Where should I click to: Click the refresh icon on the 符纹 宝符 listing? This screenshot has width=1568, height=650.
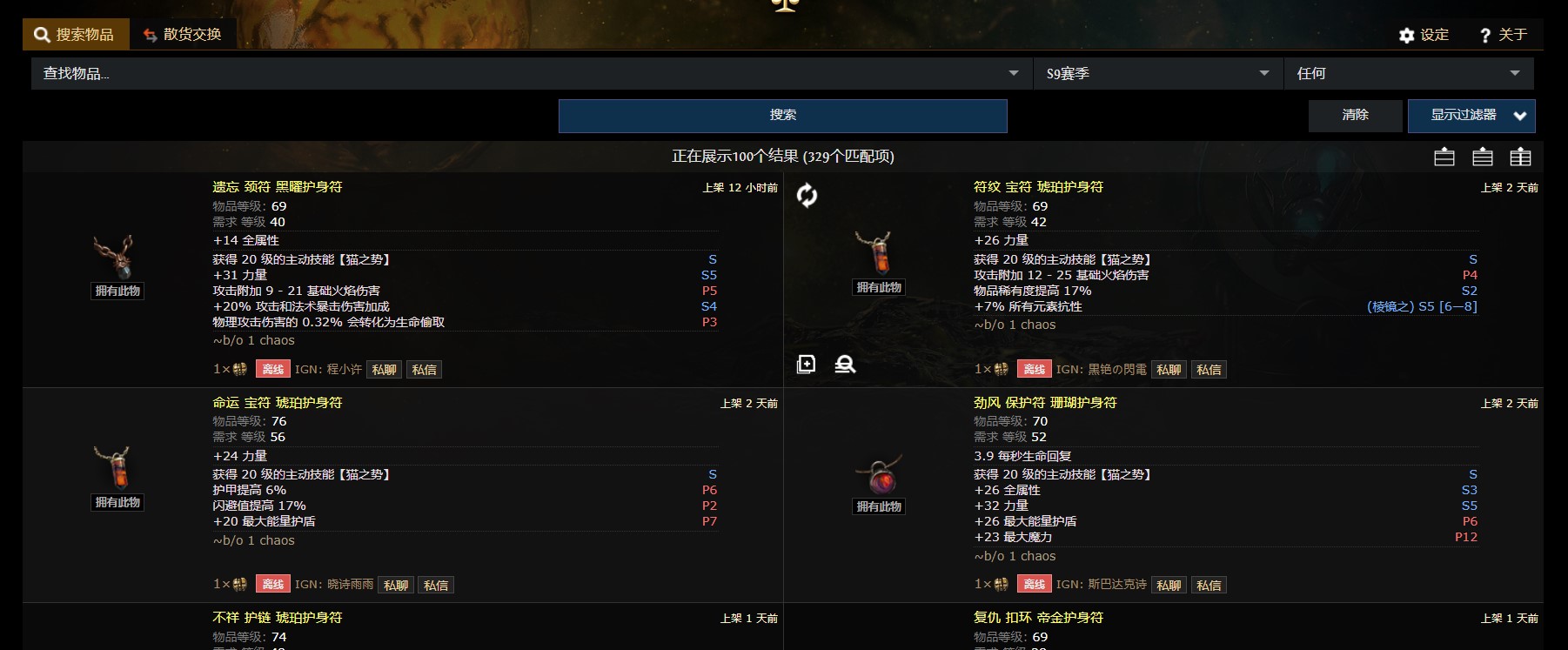coord(807,196)
